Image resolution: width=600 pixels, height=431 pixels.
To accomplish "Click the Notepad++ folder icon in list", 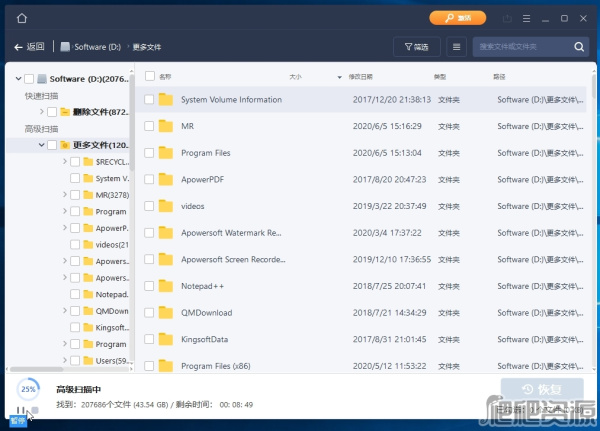I will pyautogui.click(x=166, y=286).
